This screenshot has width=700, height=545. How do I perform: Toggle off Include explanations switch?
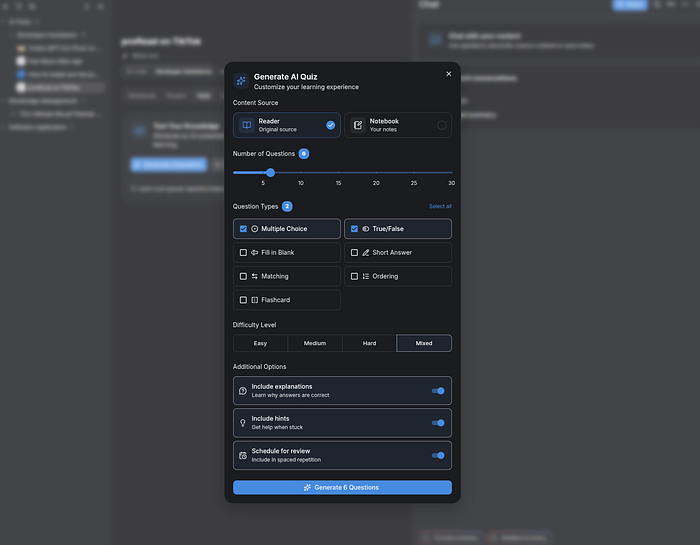pyautogui.click(x=438, y=391)
